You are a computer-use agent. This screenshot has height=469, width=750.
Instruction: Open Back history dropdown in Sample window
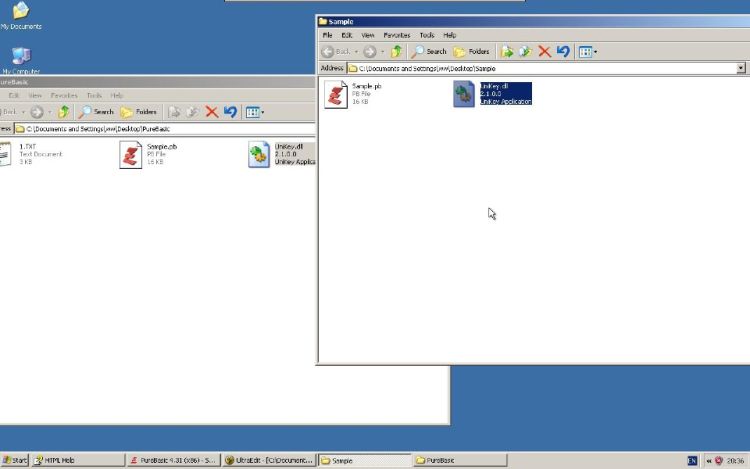356,52
